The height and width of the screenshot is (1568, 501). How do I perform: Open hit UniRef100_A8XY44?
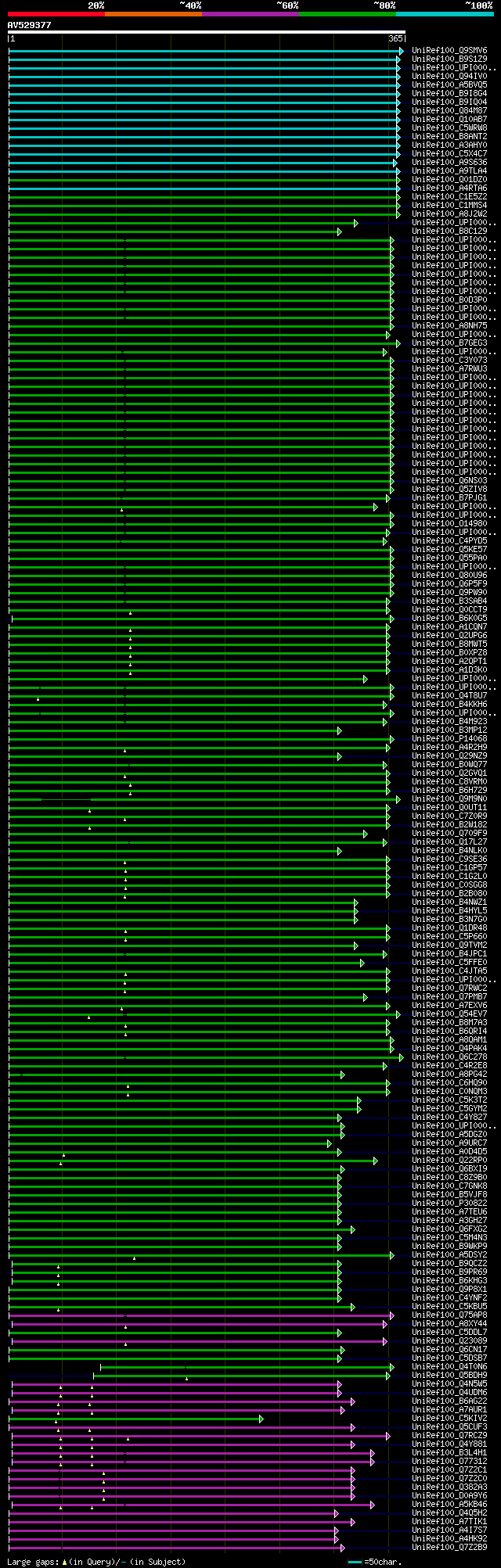click(x=449, y=1324)
